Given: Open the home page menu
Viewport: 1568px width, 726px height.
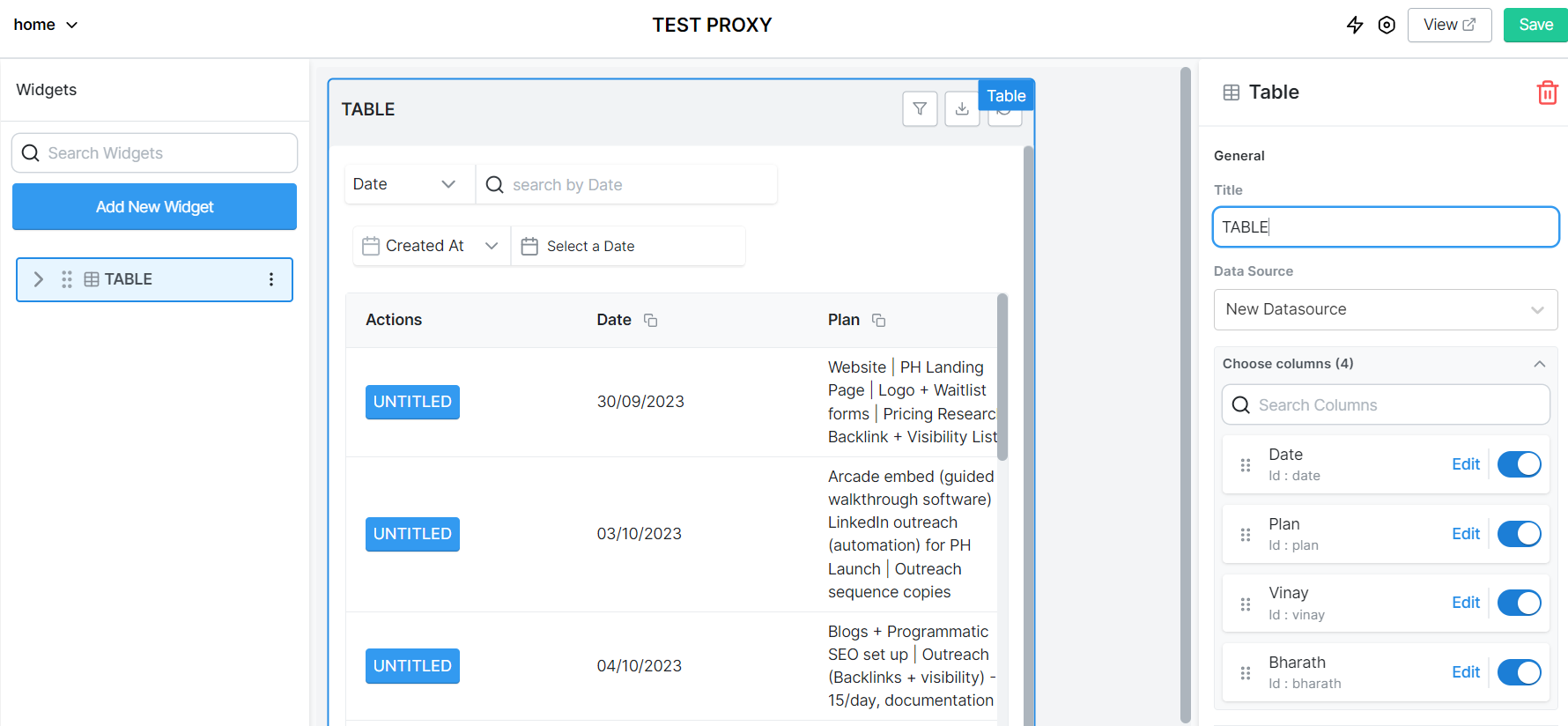Looking at the screenshot, I should pos(46,25).
